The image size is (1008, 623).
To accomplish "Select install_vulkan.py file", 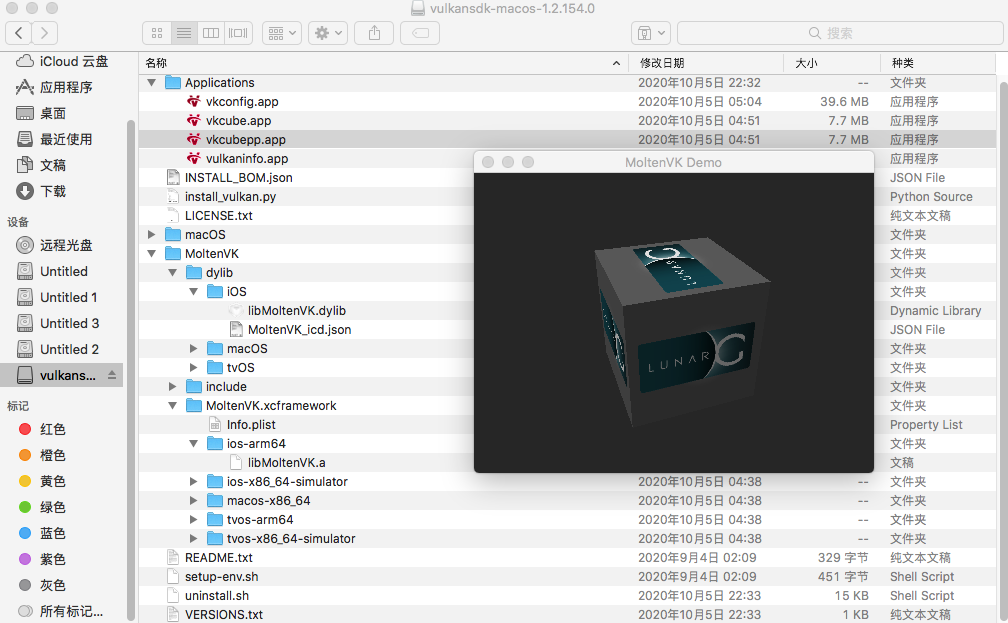I will click(230, 197).
